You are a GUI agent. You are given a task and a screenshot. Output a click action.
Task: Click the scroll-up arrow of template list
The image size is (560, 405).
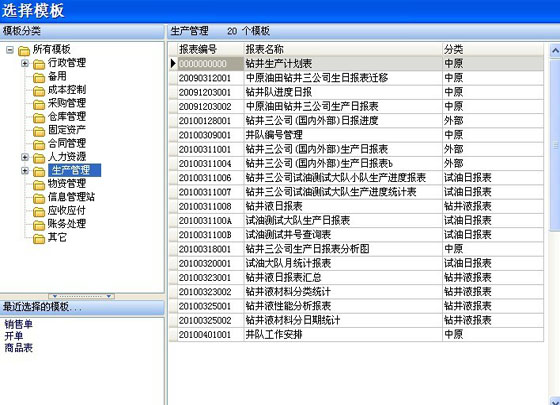click(x=555, y=51)
